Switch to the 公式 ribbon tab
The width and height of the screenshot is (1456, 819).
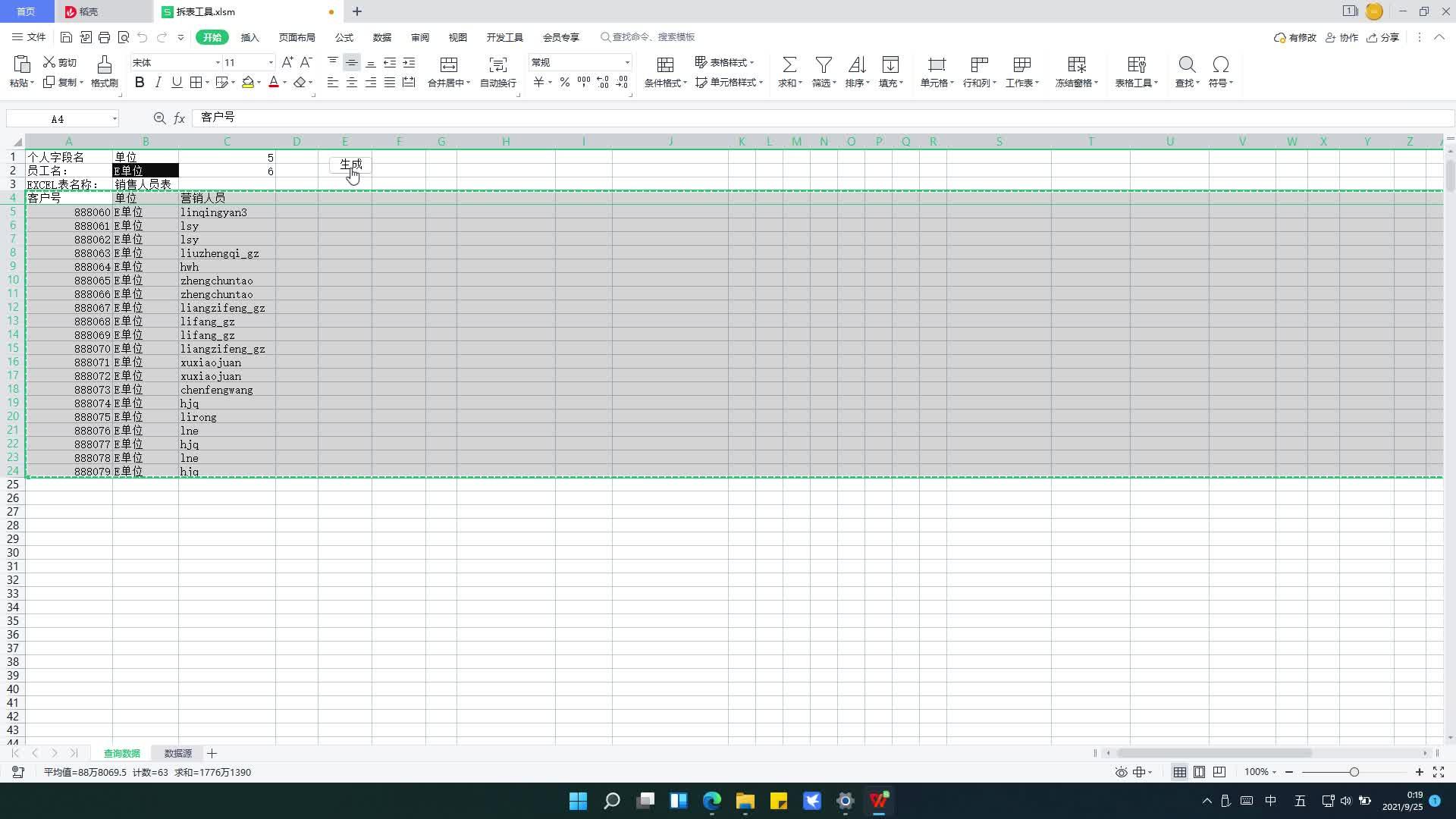click(344, 37)
